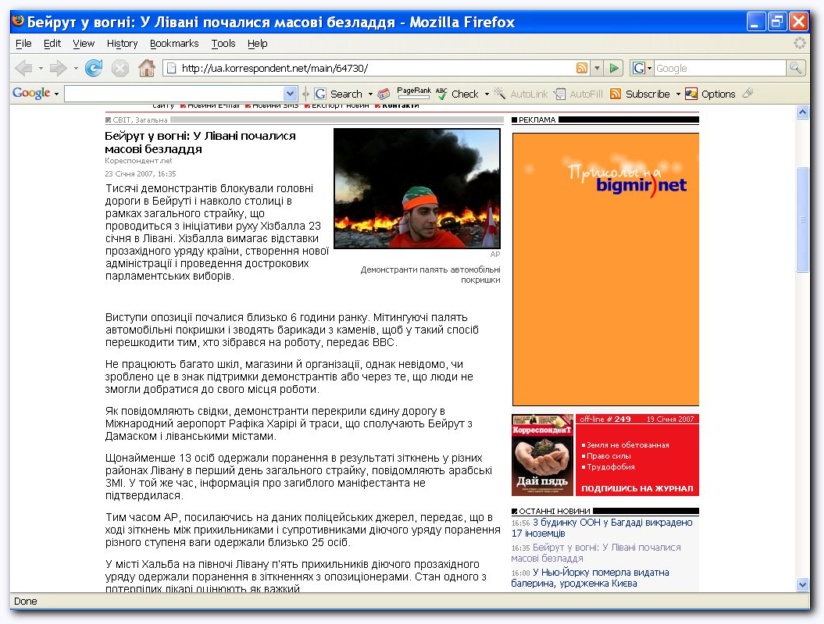Click the 'ОСТАННІ НОВИНИ' section header
This screenshot has height=624, width=824.
(x=554, y=511)
